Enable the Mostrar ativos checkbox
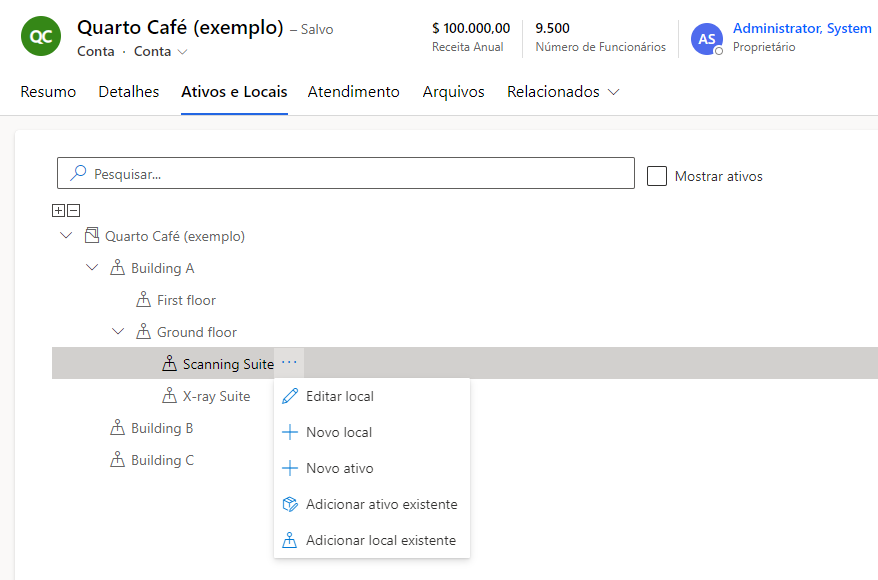Viewport: 878px width, 580px height. (657, 176)
